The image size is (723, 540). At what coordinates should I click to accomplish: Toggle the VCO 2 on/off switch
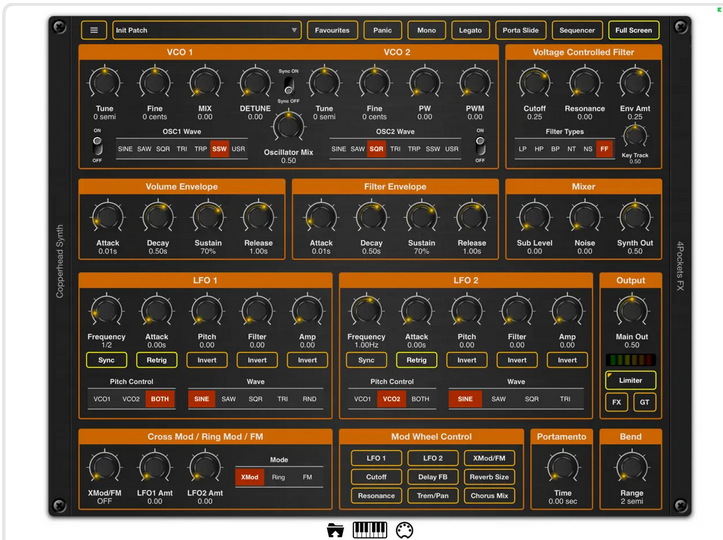(480, 145)
